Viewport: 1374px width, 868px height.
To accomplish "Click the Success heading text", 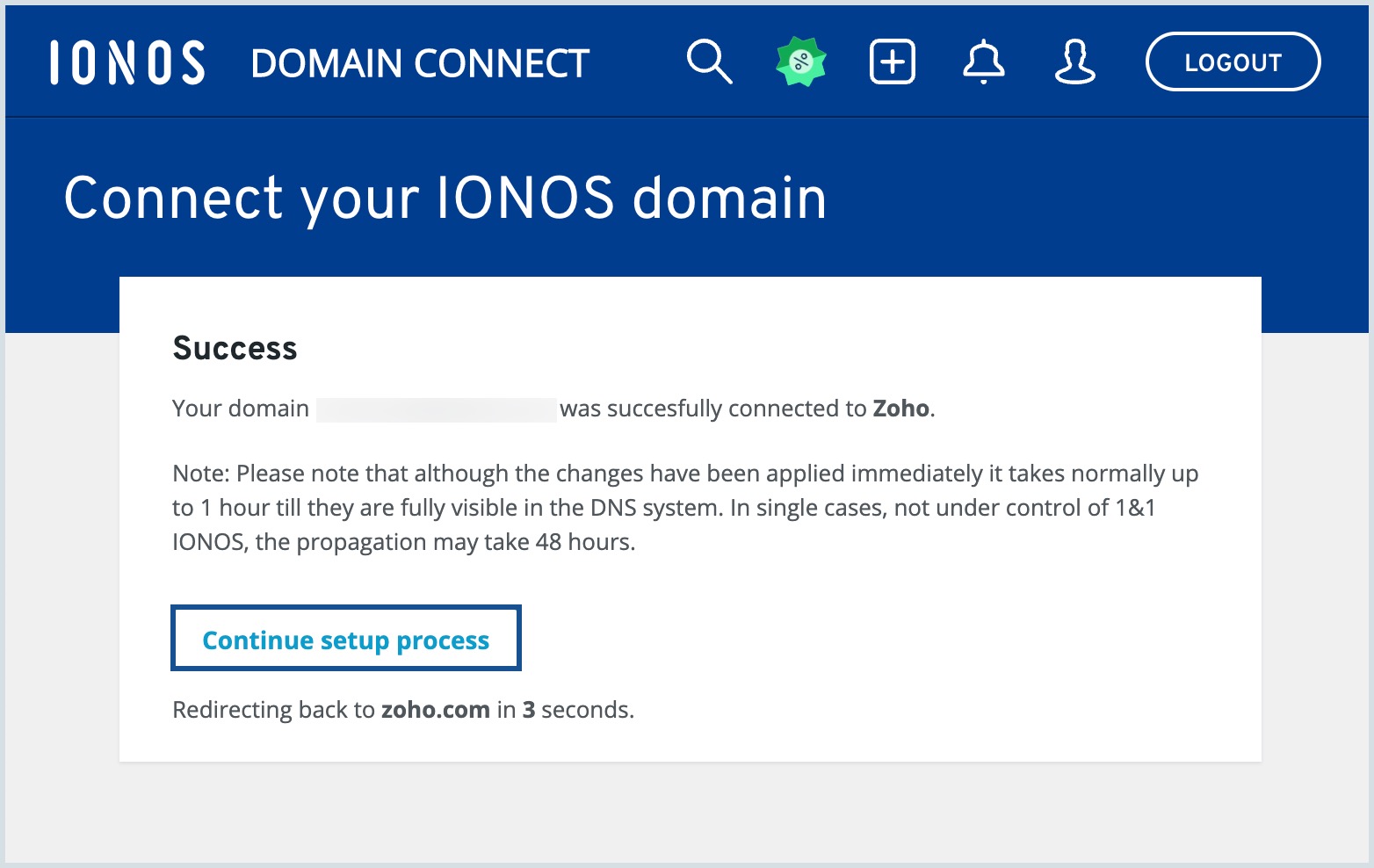I will pyautogui.click(x=235, y=348).
